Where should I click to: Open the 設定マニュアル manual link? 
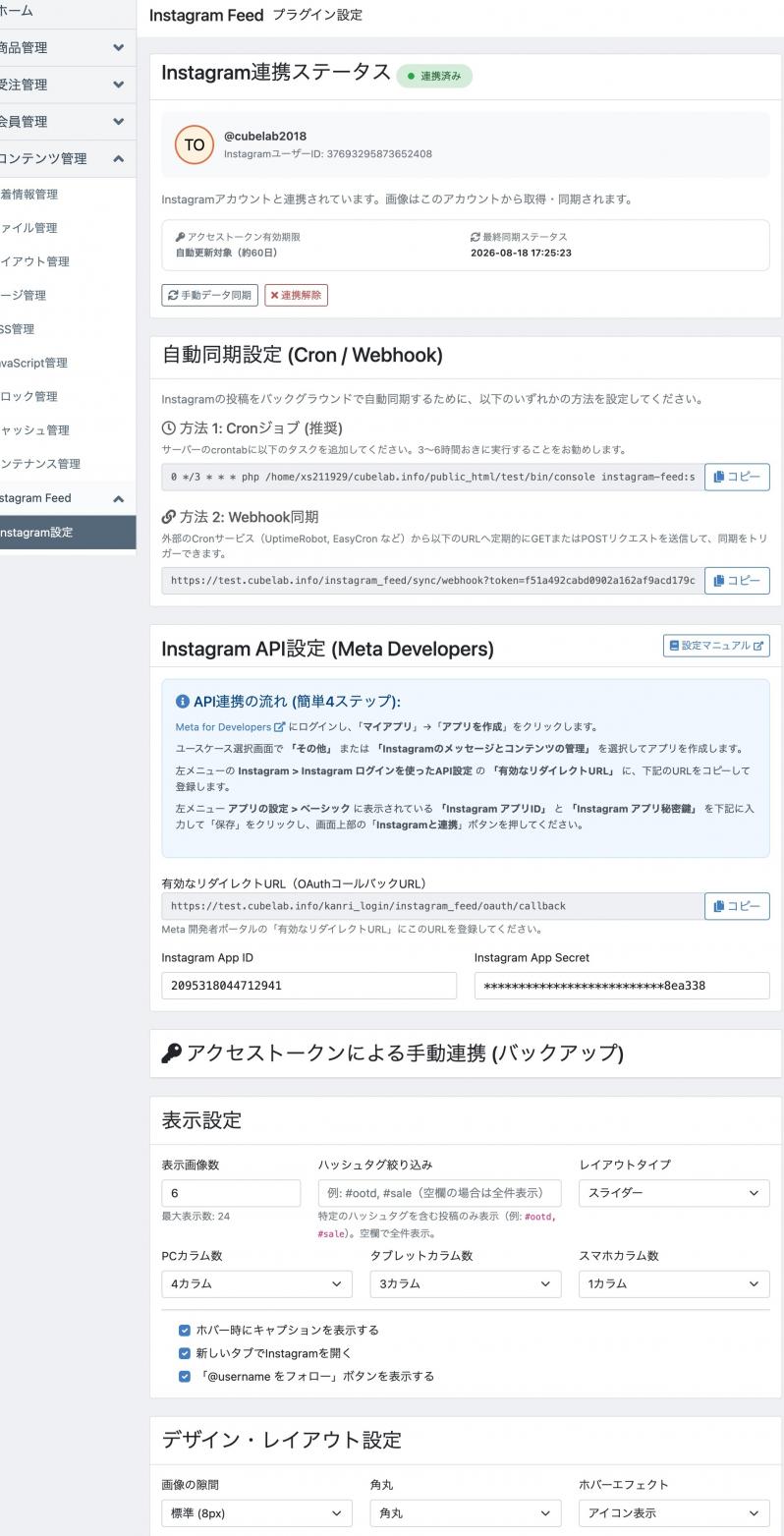[716, 646]
